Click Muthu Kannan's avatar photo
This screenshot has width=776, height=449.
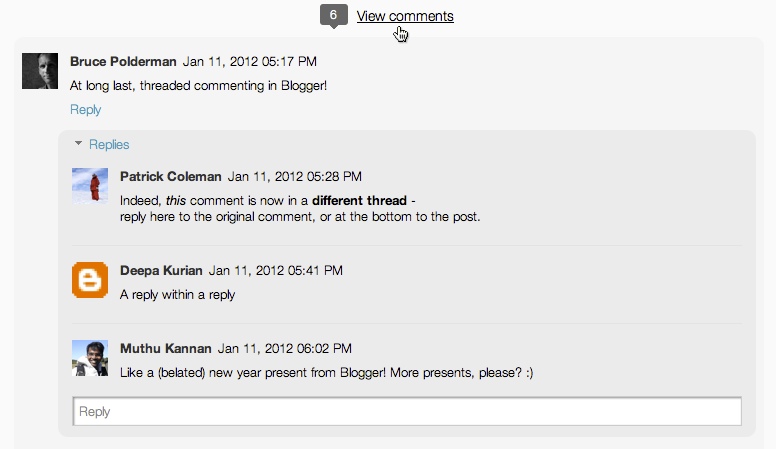[x=90, y=358]
